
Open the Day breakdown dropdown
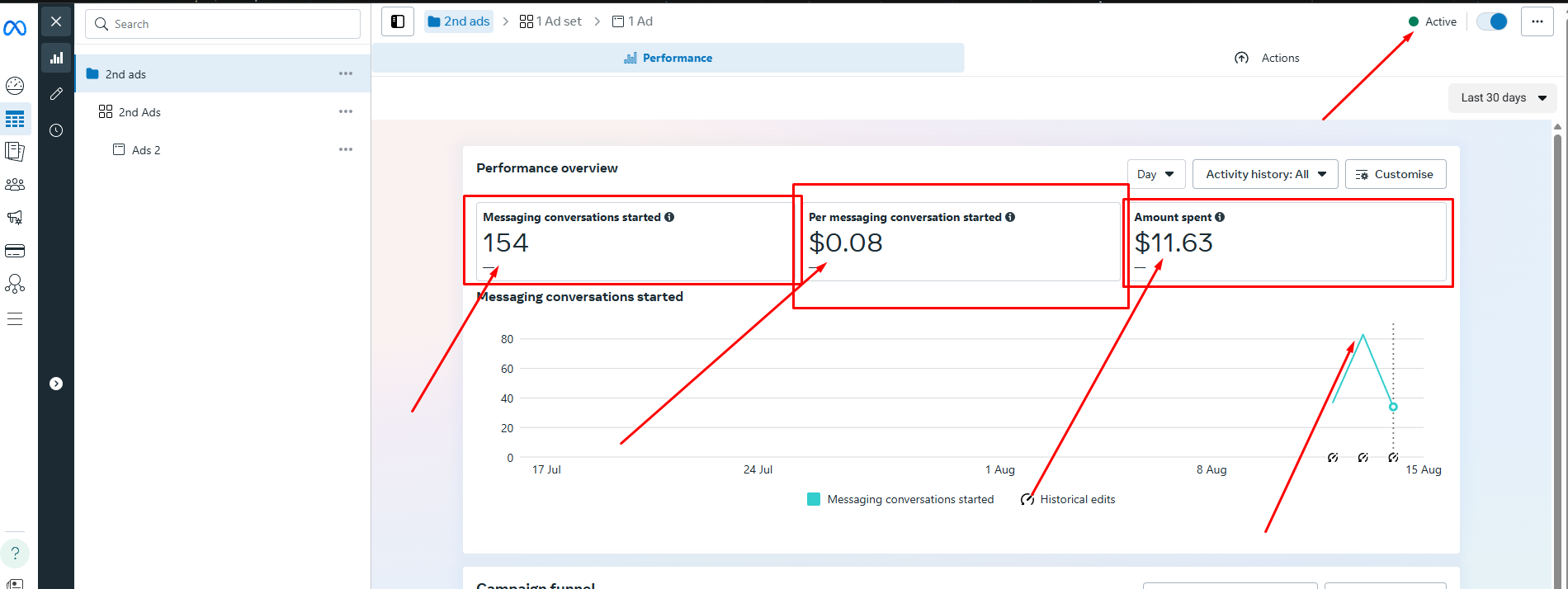1155,174
